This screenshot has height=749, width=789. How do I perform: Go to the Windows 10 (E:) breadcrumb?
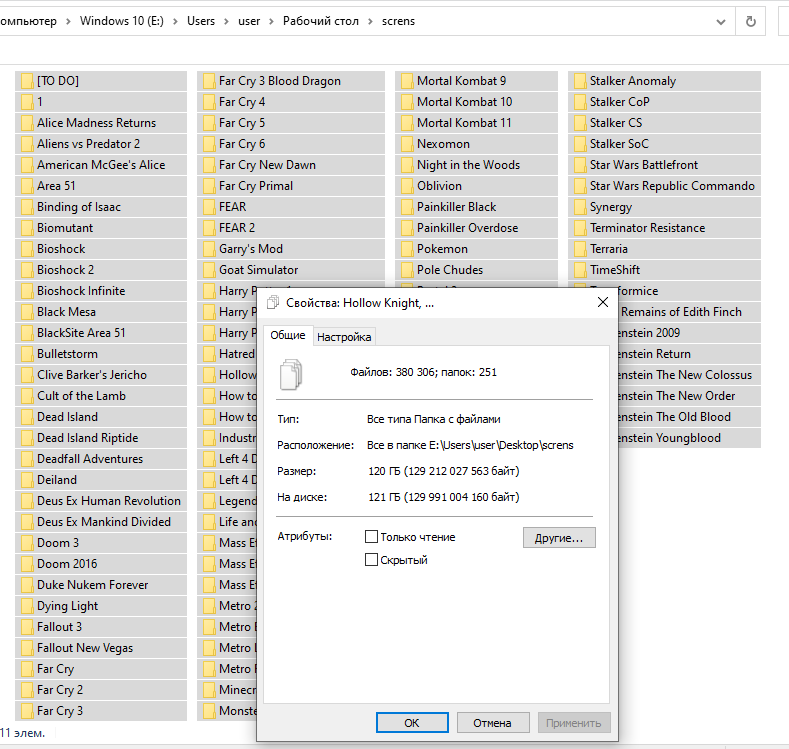pyautogui.click(x=122, y=21)
